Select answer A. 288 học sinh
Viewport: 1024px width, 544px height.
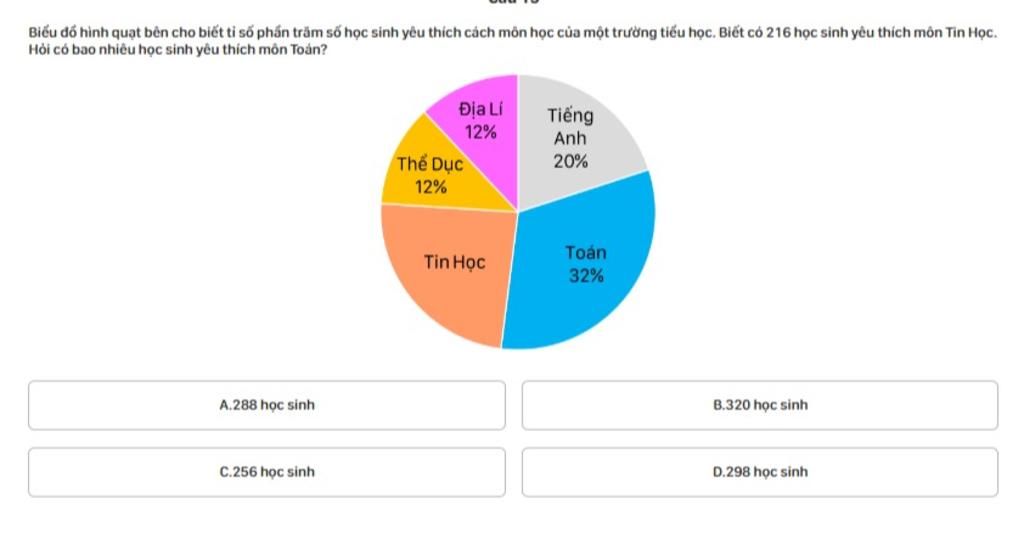[x=266, y=405]
